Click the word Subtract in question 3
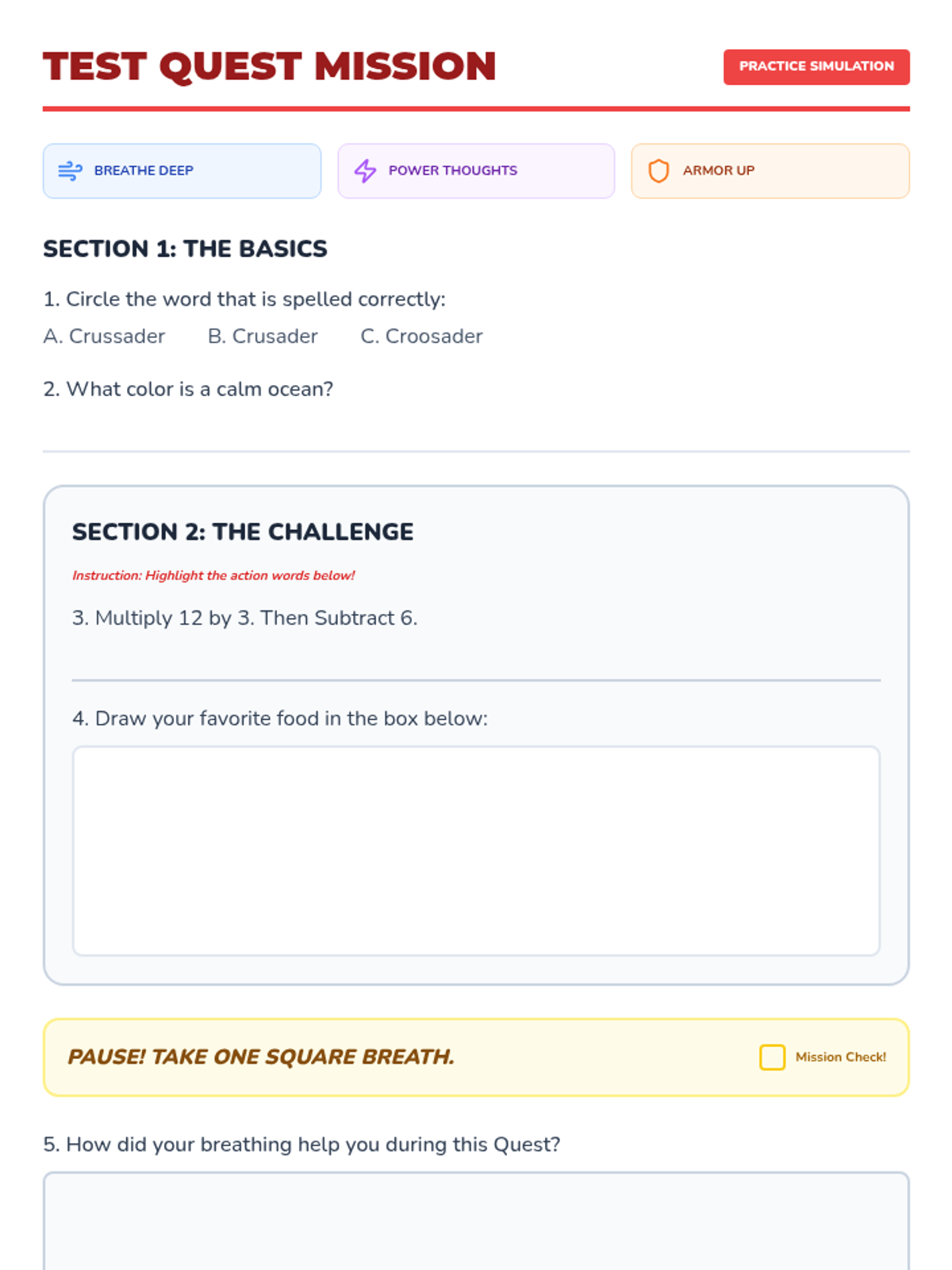This screenshot has height=1270, width=952. point(354,618)
